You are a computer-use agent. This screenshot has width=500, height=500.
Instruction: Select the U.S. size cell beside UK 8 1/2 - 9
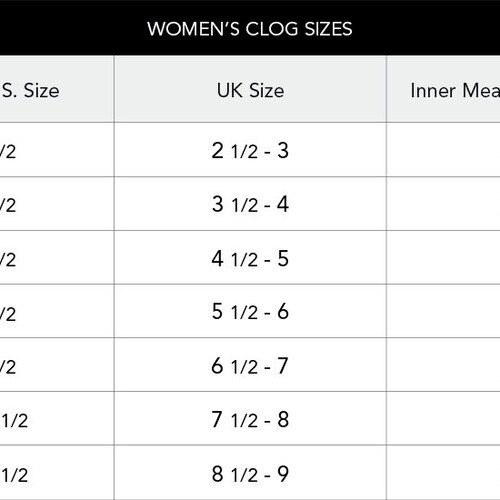point(57,473)
